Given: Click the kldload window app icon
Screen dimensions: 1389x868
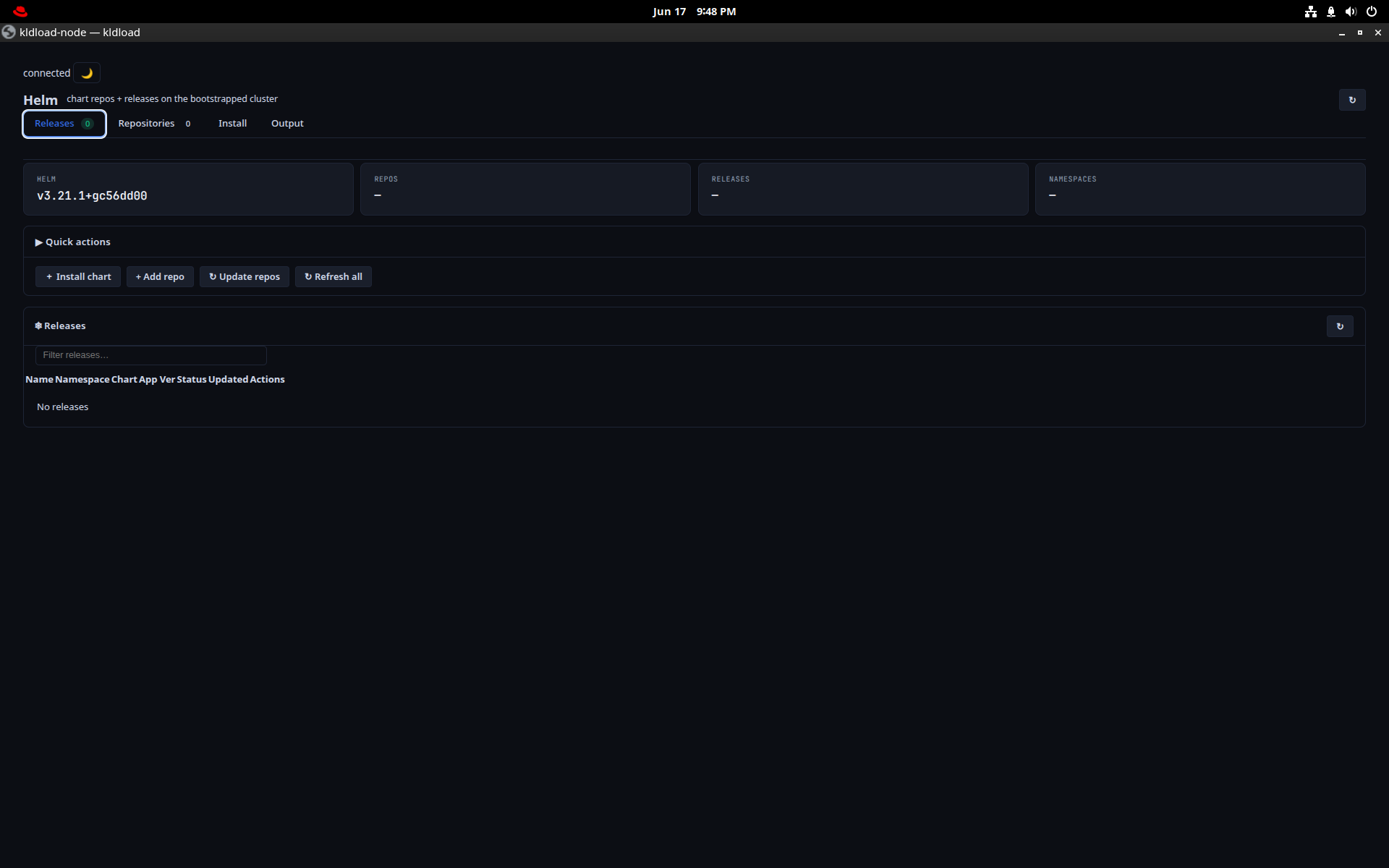Looking at the screenshot, I should pyautogui.click(x=9, y=33).
